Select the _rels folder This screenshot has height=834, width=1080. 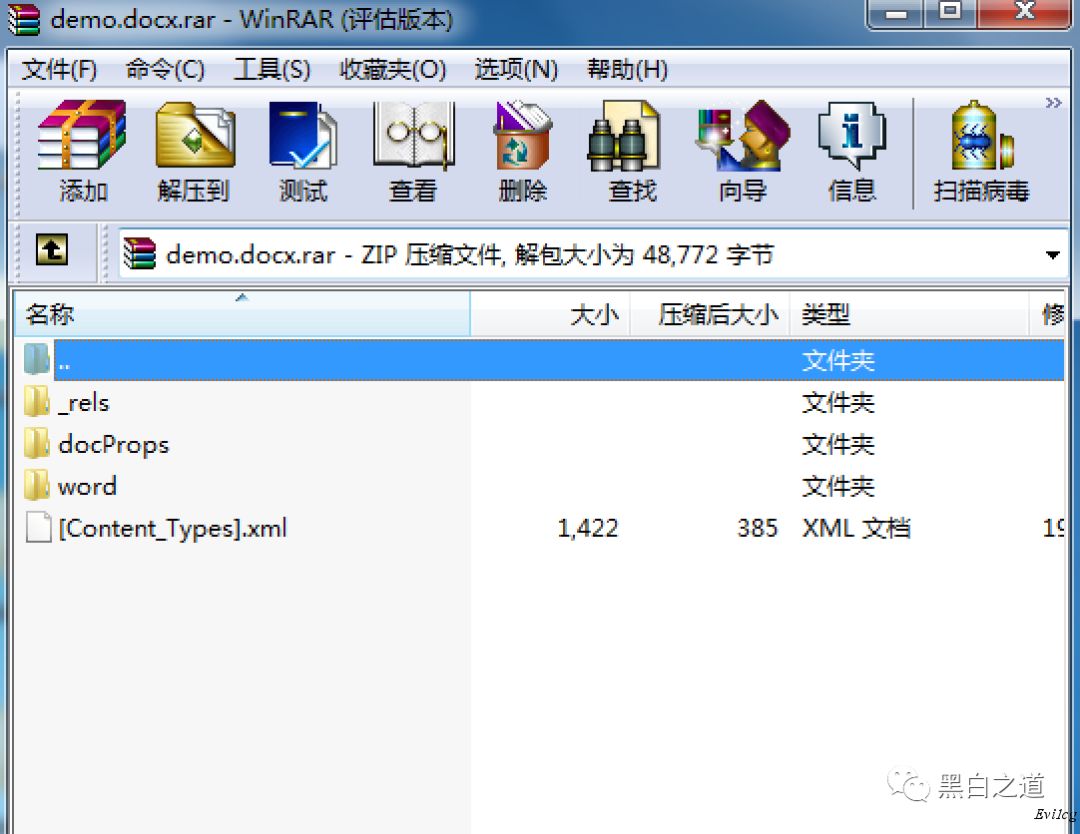tap(544, 403)
